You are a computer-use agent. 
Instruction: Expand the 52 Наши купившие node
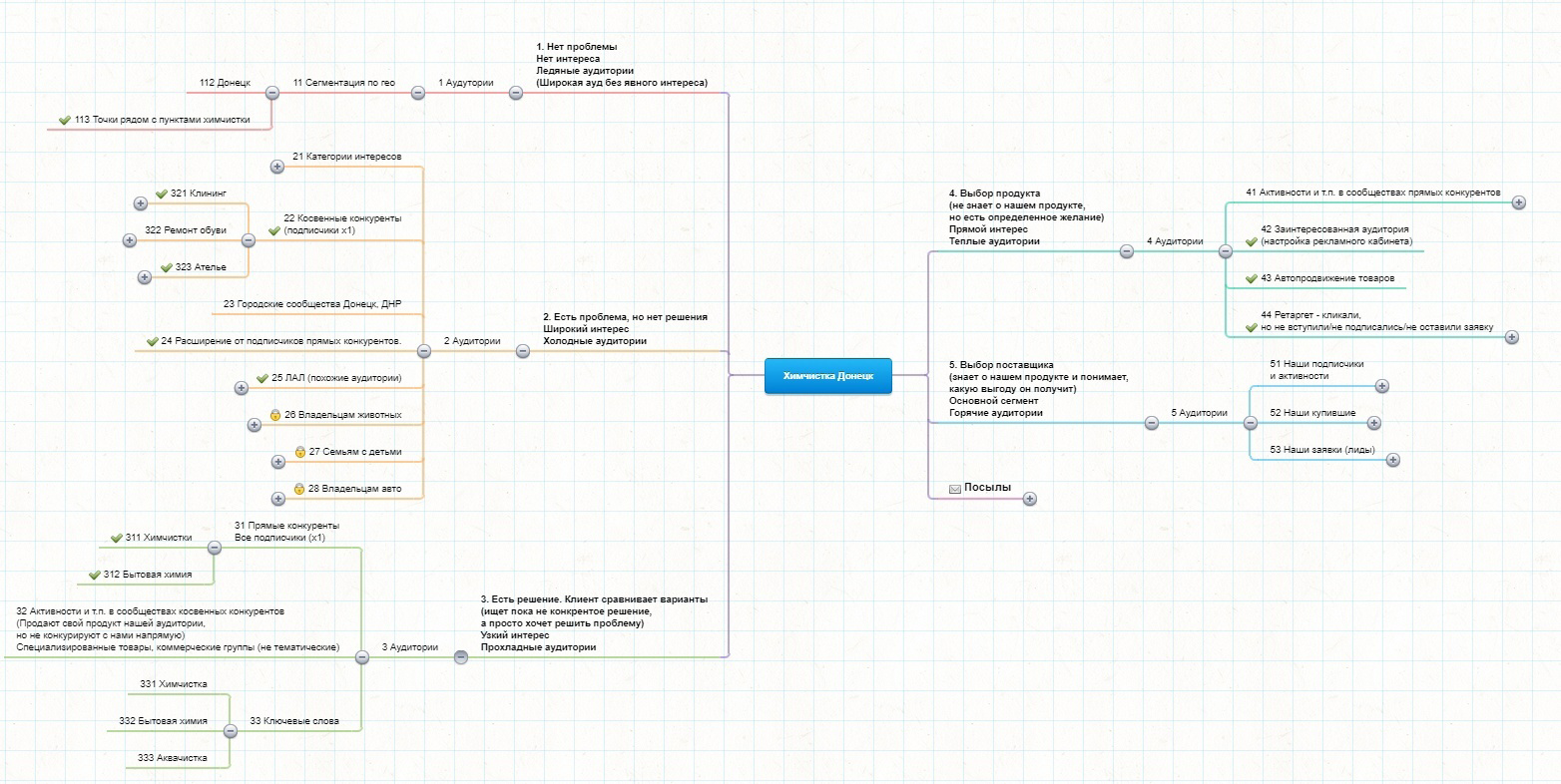tap(1374, 423)
